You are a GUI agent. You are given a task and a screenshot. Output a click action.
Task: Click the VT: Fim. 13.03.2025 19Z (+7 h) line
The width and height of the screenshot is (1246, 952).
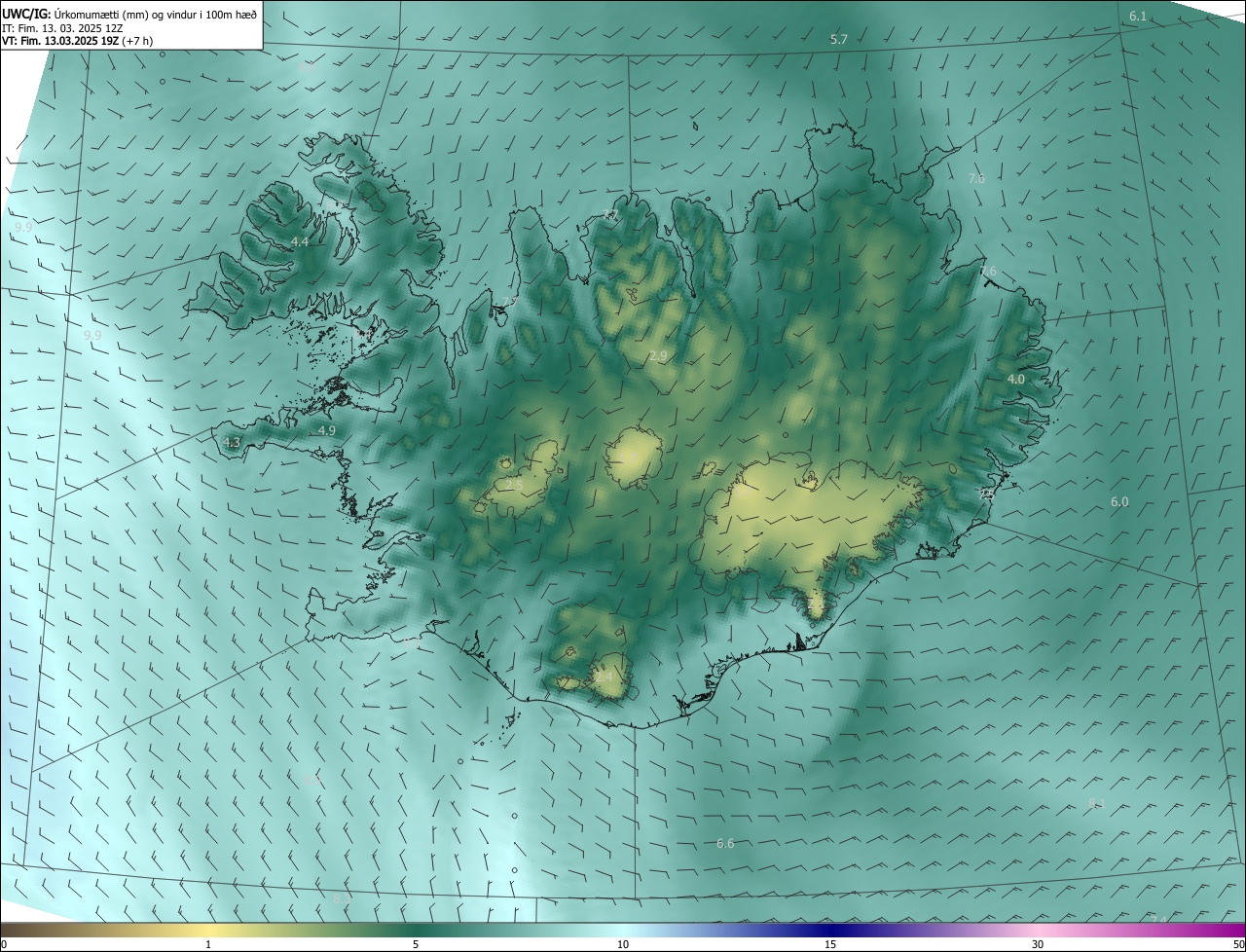pos(77,41)
